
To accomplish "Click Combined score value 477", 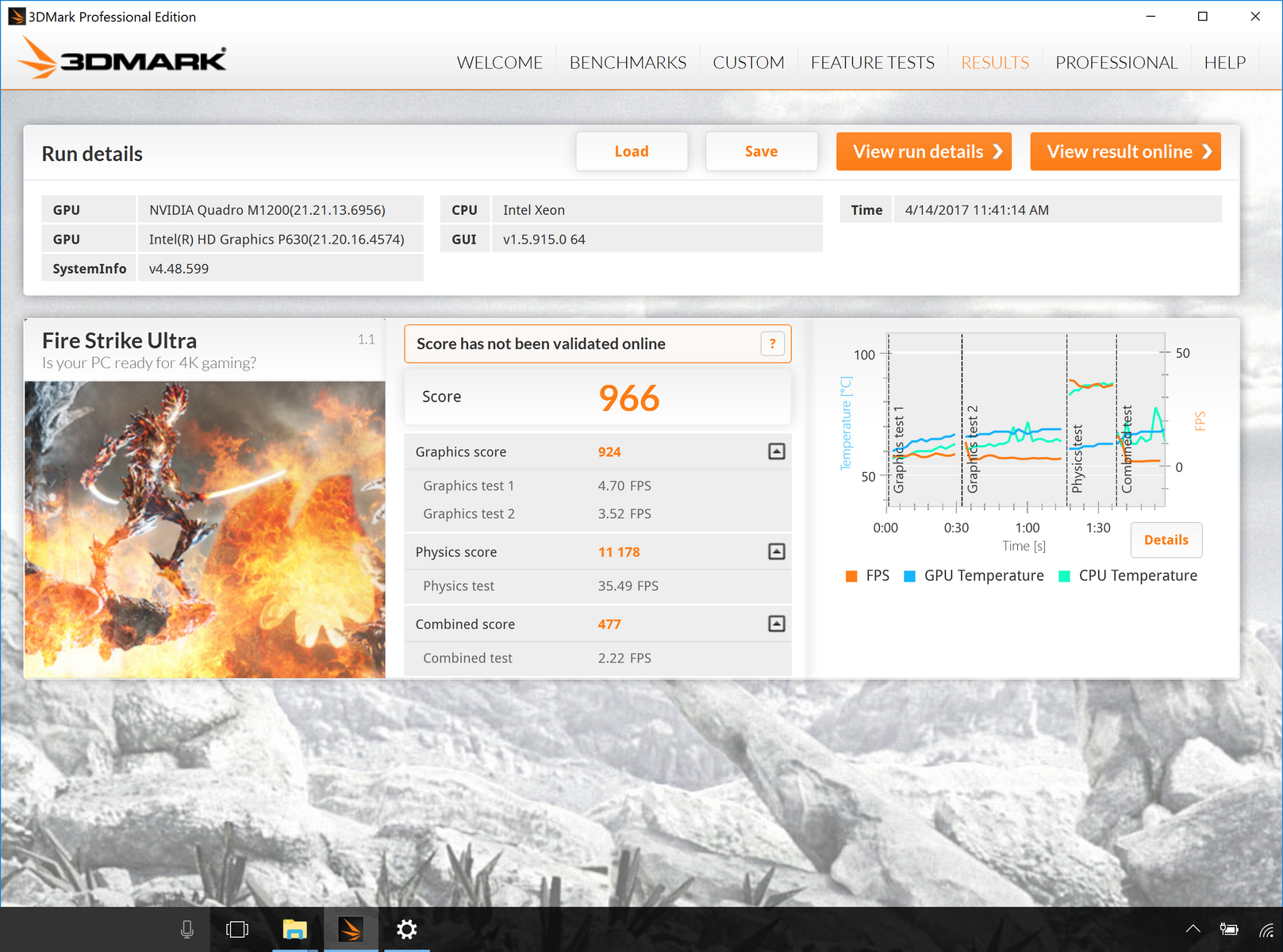I will coord(609,624).
